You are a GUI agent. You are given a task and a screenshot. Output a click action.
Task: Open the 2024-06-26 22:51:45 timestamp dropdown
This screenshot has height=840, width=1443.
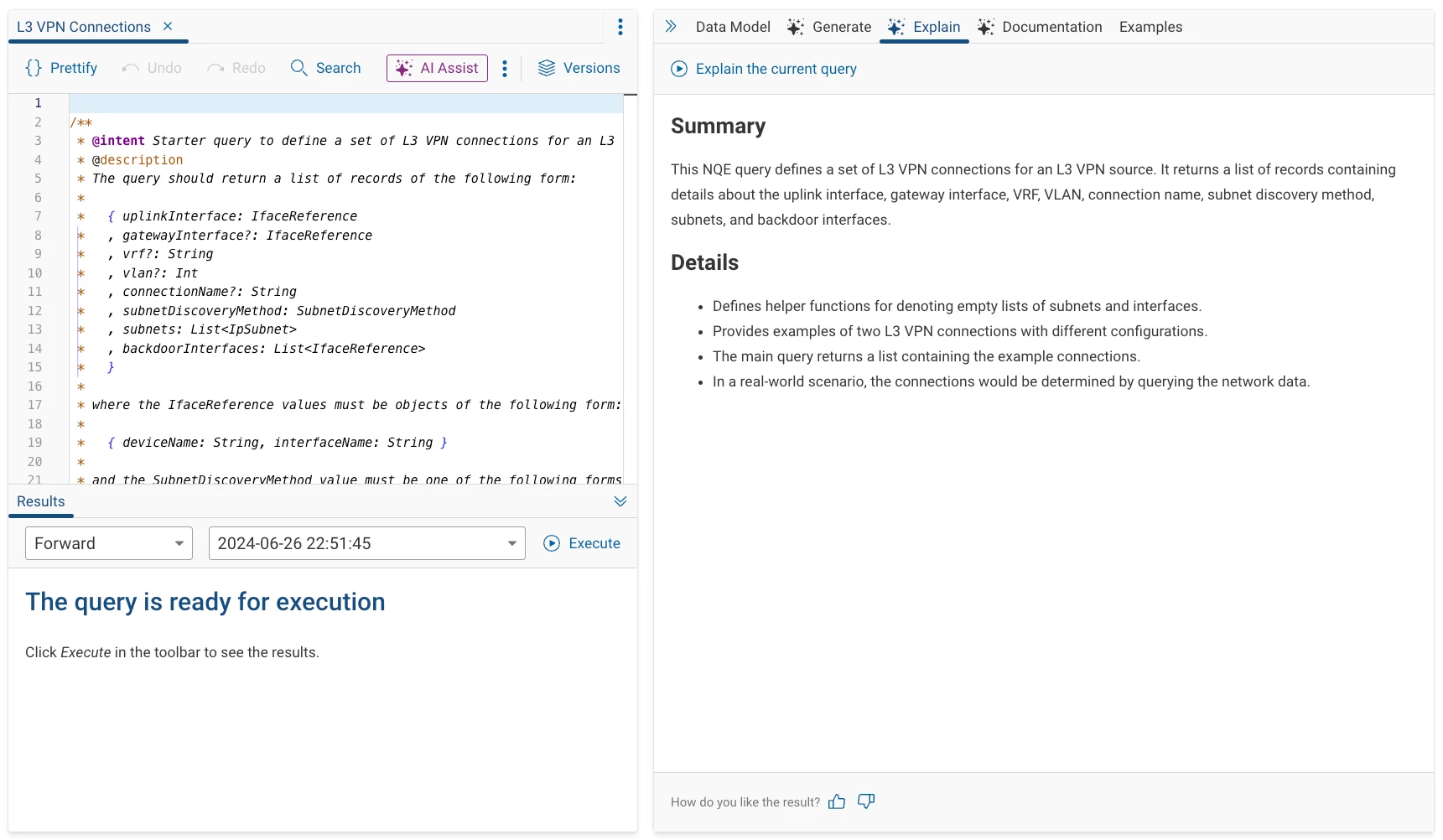click(367, 543)
